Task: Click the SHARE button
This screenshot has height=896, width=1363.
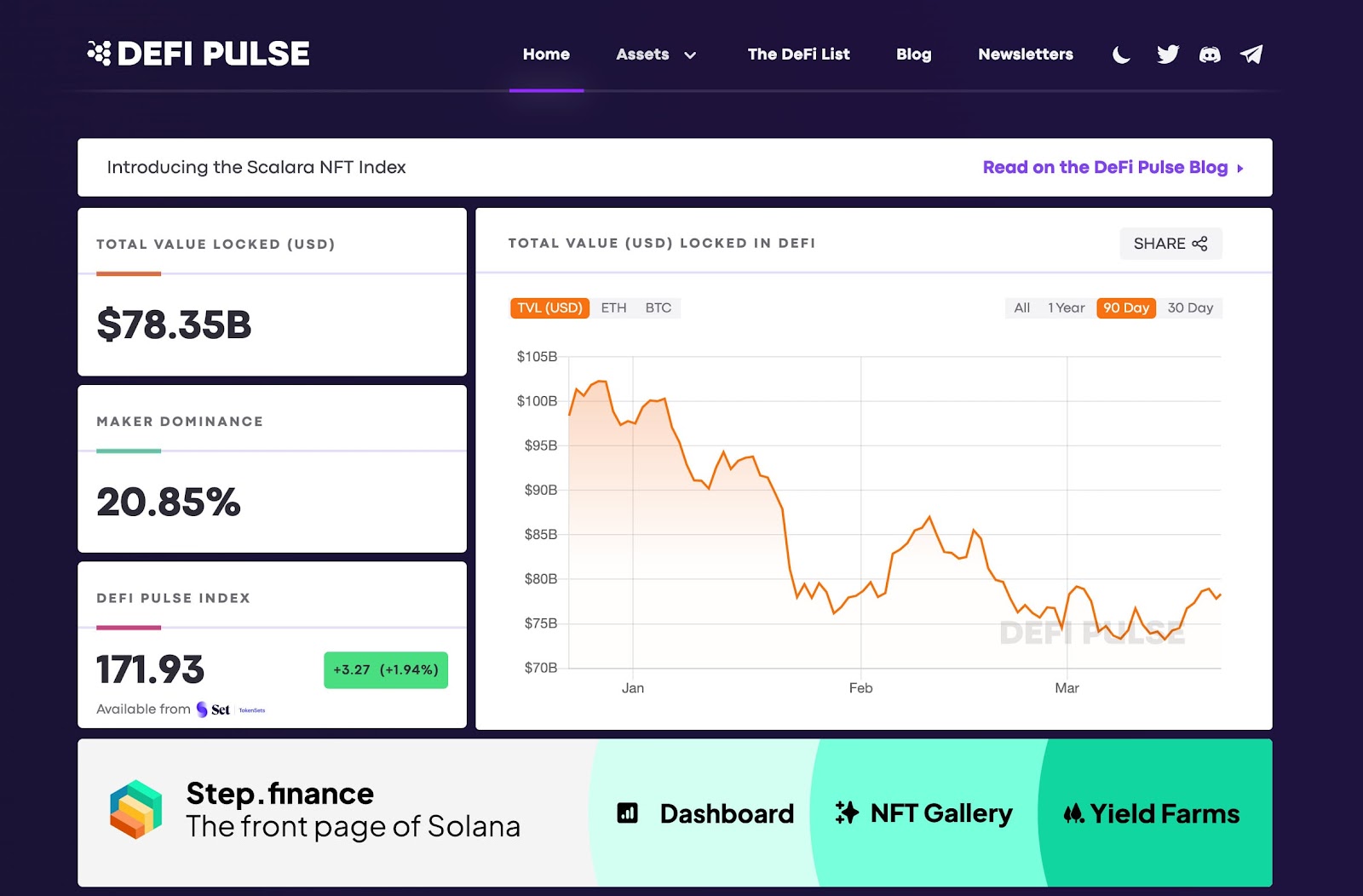Action: pyautogui.click(x=1170, y=244)
